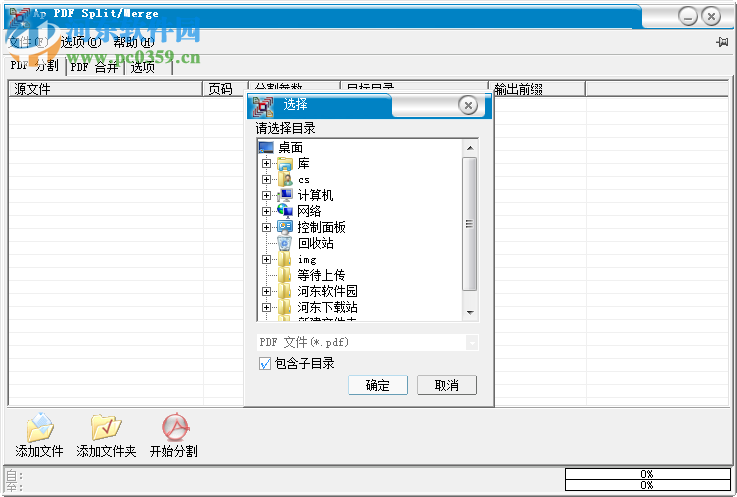Click the cs user folder icon
The height and width of the screenshot is (497, 737).
pos(285,180)
